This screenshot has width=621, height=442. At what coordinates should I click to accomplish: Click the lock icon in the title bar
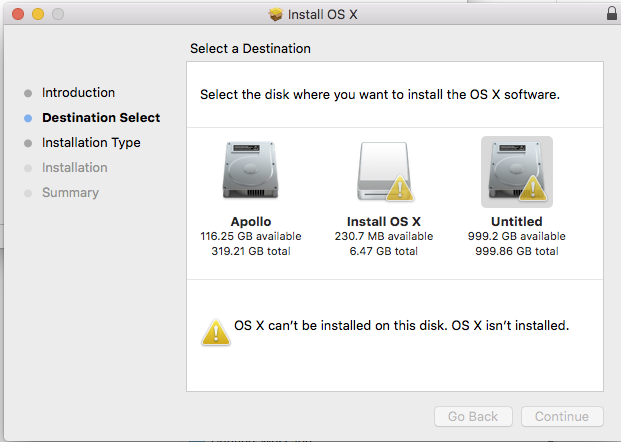pos(611,14)
